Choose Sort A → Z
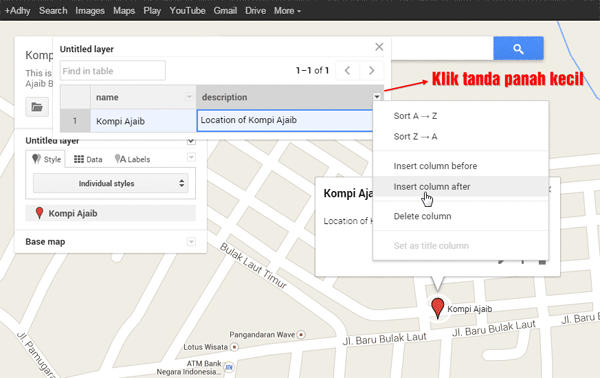 pyautogui.click(x=461, y=116)
